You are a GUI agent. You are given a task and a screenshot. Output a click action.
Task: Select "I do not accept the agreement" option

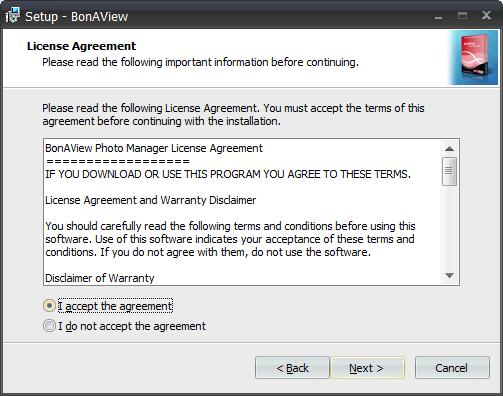49,326
